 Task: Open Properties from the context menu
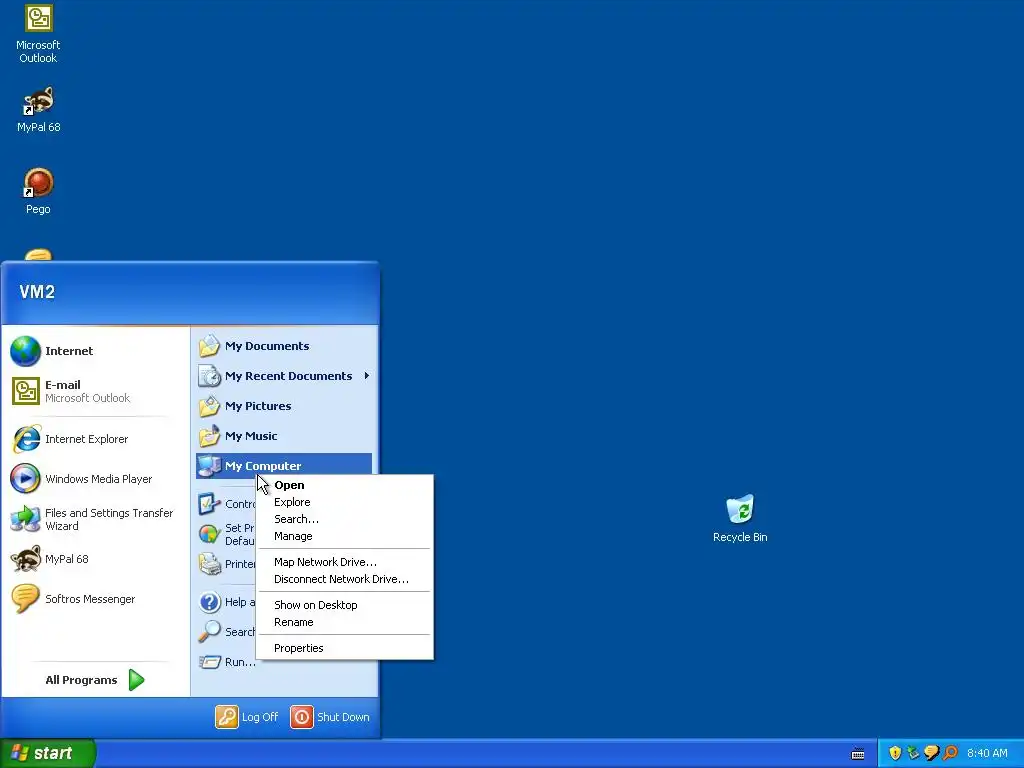pyautogui.click(x=344, y=648)
